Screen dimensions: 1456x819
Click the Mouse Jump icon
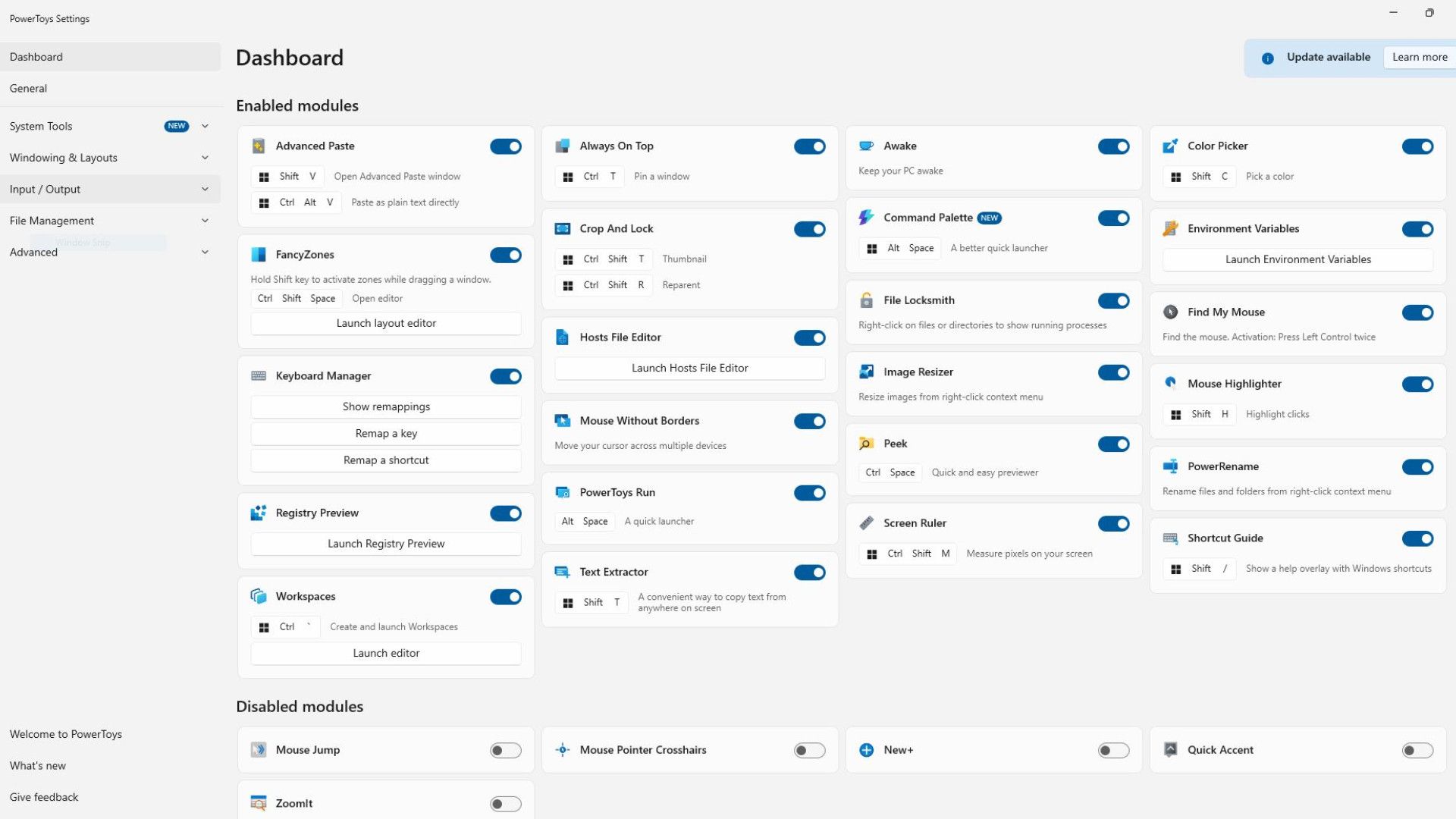[259, 749]
